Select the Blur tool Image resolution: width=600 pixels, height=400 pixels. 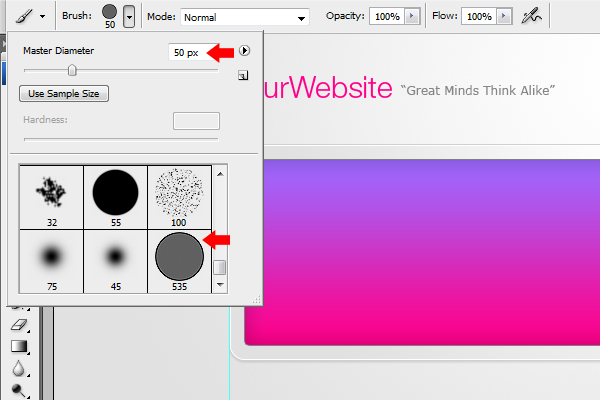[19, 369]
